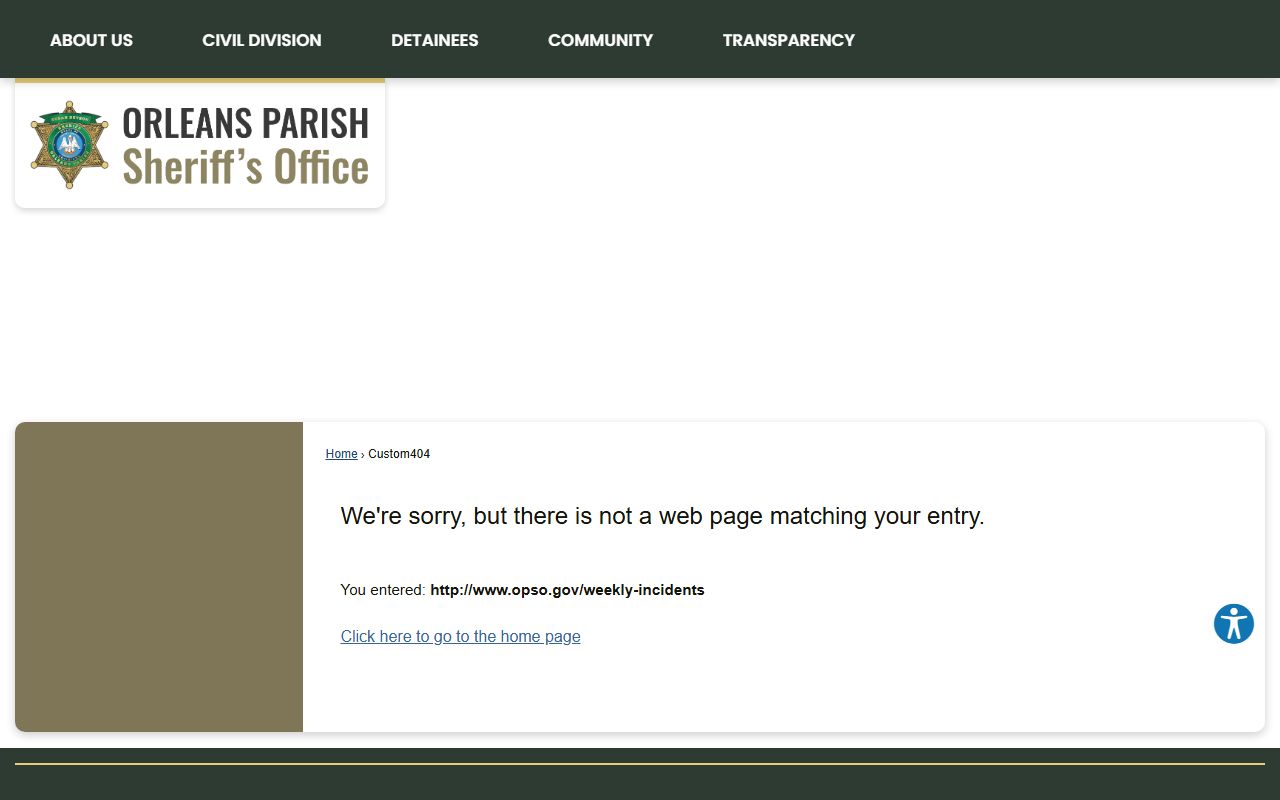The width and height of the screenshot is (1280, 800).
Task: Open the Civil Division menu
Action: [x=262, y=40]
